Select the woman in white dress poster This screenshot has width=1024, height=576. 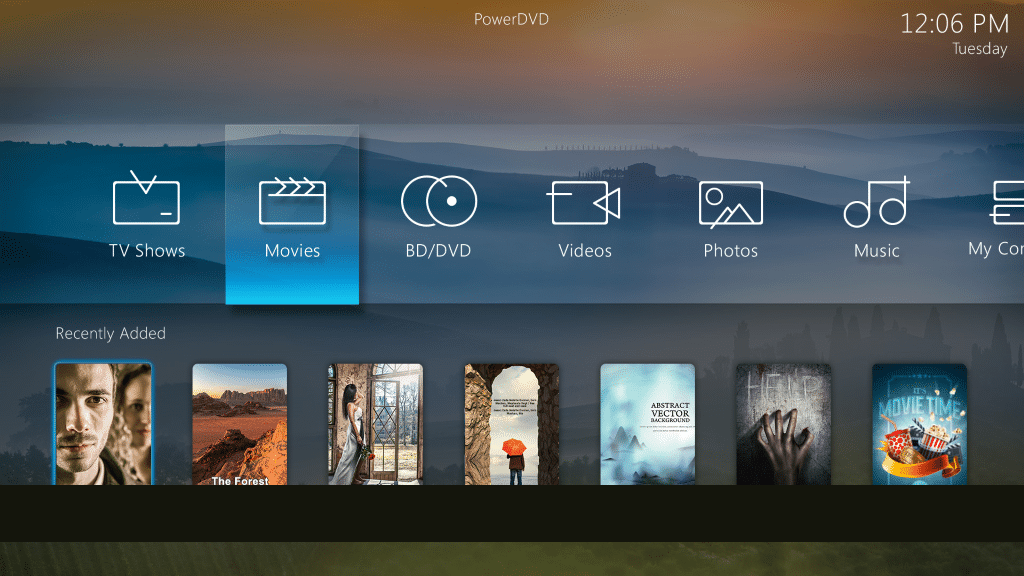coord(376,424)
